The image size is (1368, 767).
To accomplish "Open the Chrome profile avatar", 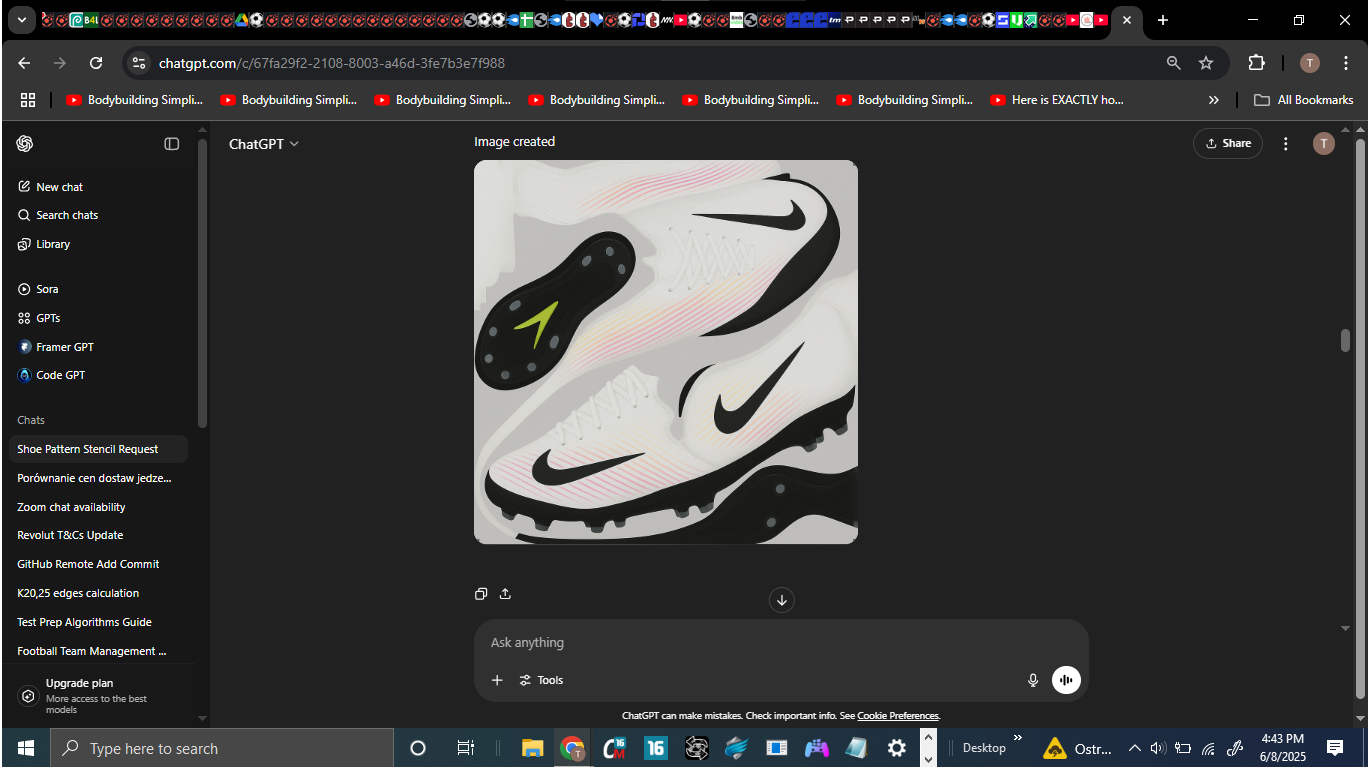I will coord(1310,63).
